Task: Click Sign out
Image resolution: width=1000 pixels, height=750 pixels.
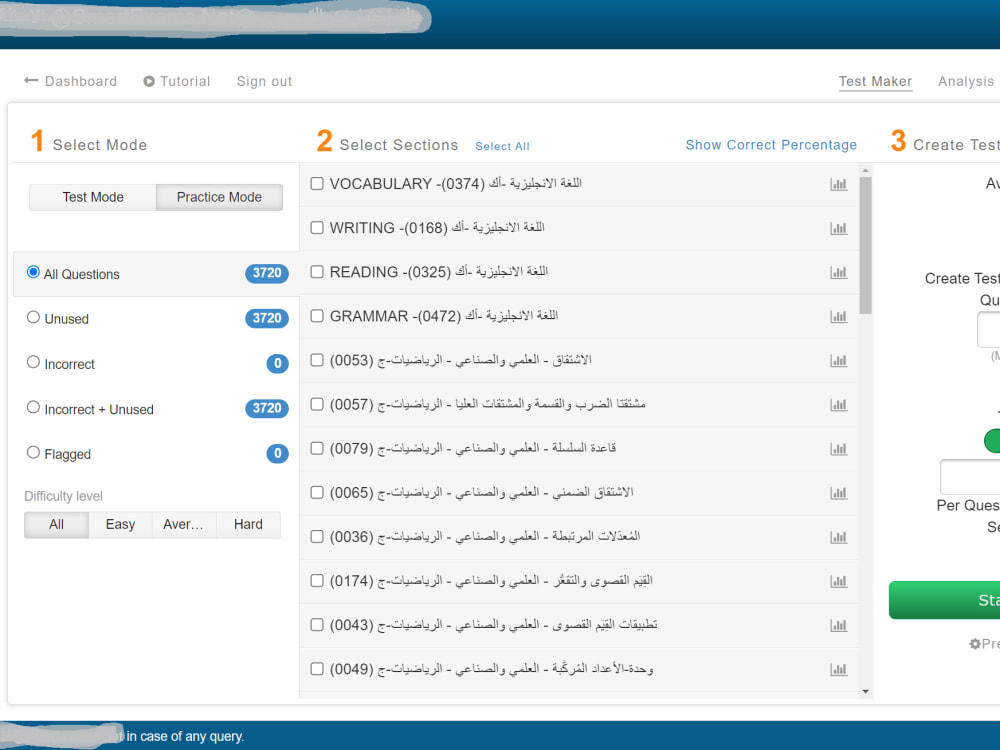Action: tap(264, 81)
